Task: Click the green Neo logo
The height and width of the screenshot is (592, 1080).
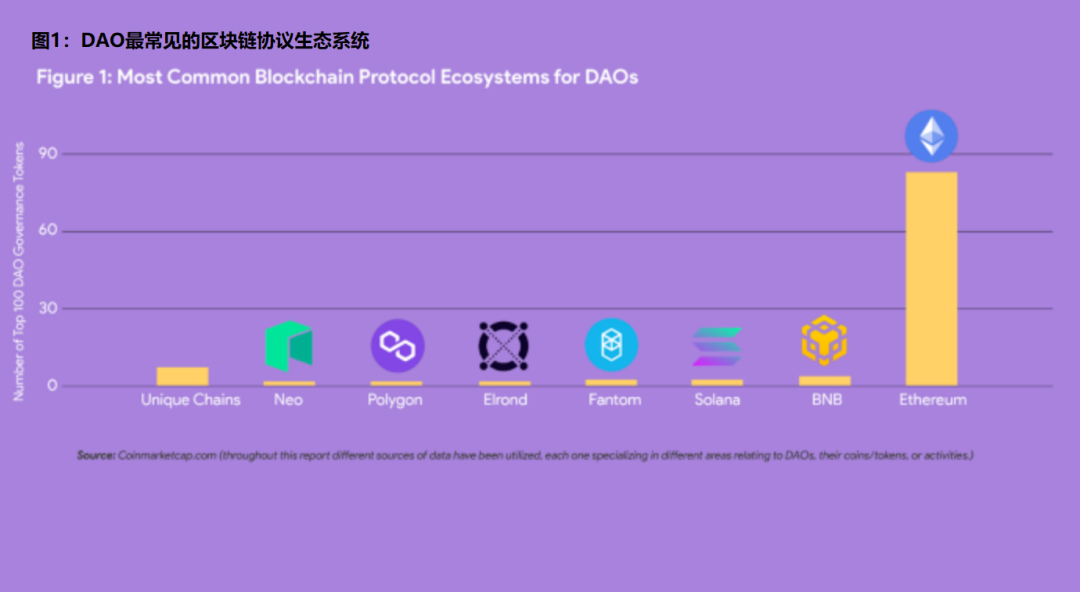Action: 289,346
